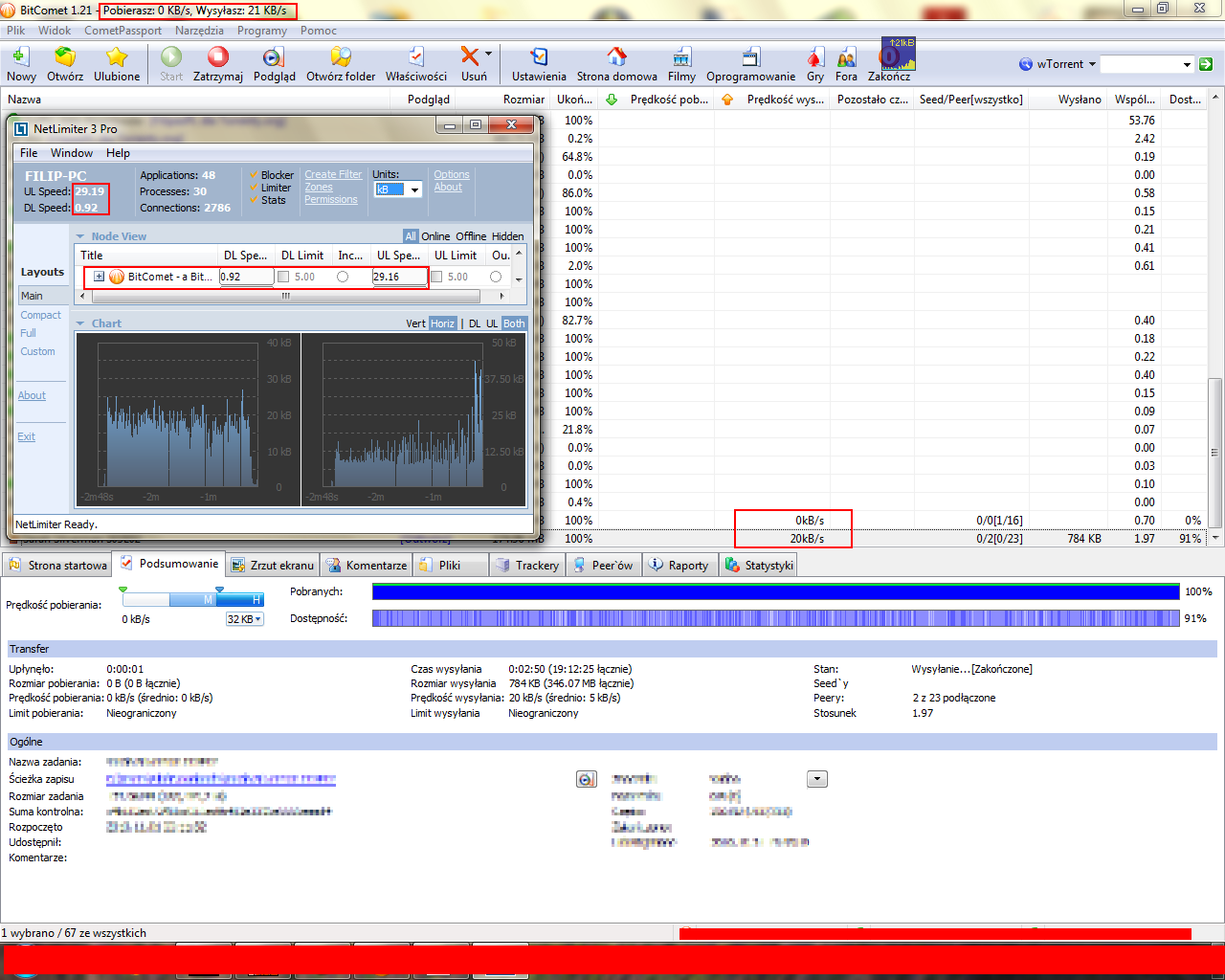1225x980 pixels.
Task: Filter node view to Online
Action: click(435, 236)
